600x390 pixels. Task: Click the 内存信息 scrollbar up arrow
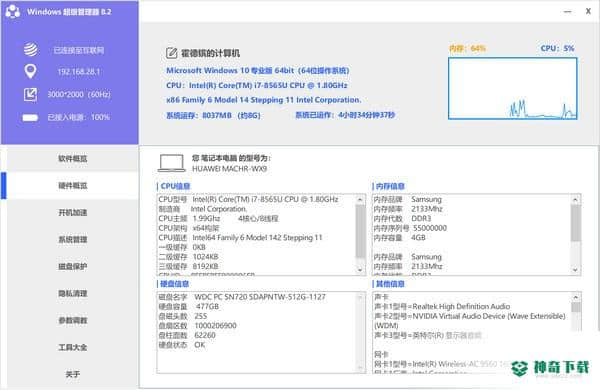pos(576,200)
